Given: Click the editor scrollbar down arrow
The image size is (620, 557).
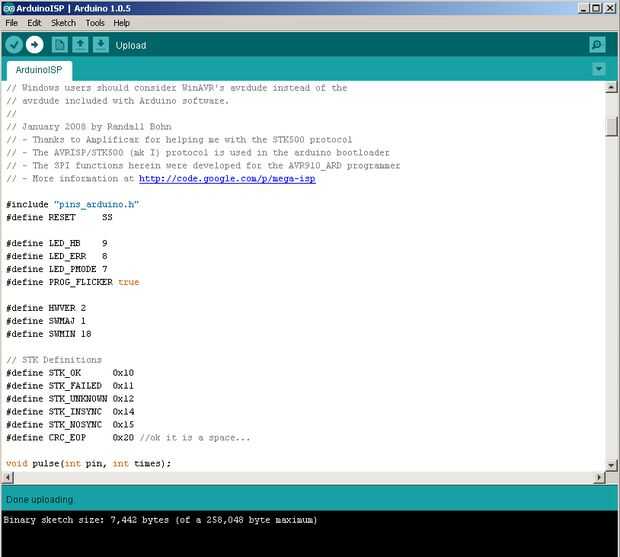Looking at the screenshot, I should 611,463.
